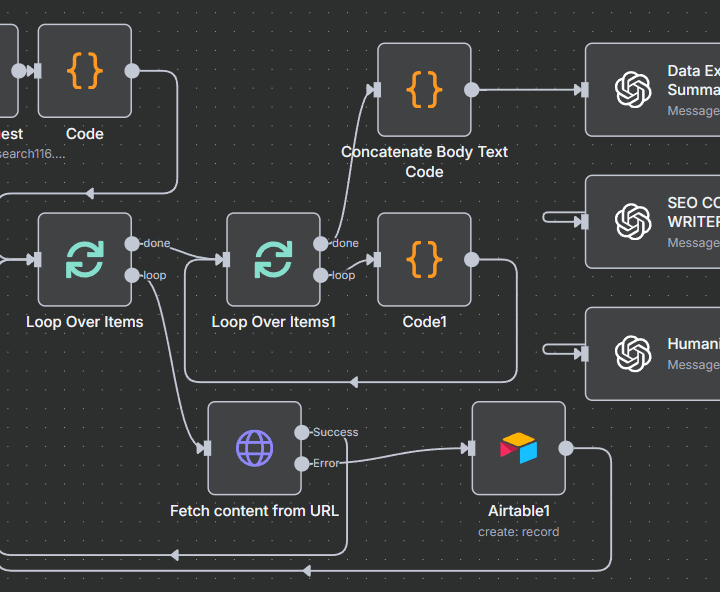The height and width of the screenshot is (592, 720).
Task: Select the Loop Over Items node
Action: (x=85, y=259)
